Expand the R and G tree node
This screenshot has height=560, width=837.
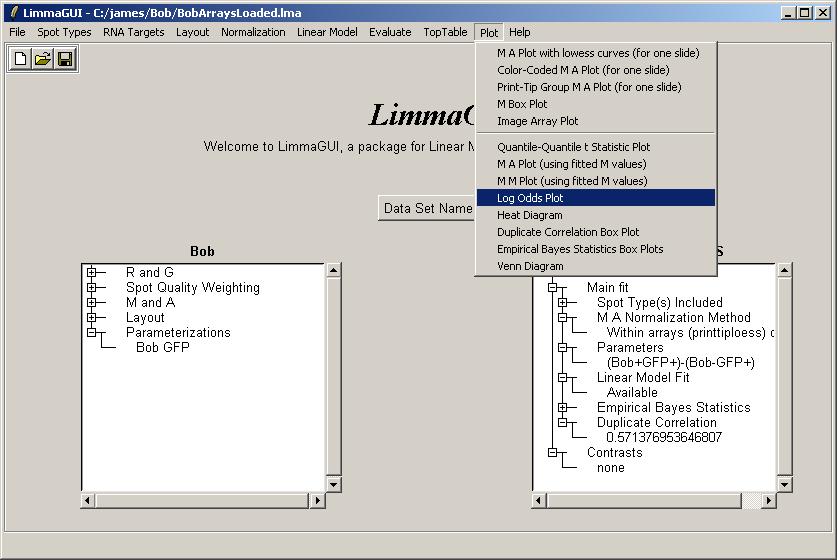[92, 272]
